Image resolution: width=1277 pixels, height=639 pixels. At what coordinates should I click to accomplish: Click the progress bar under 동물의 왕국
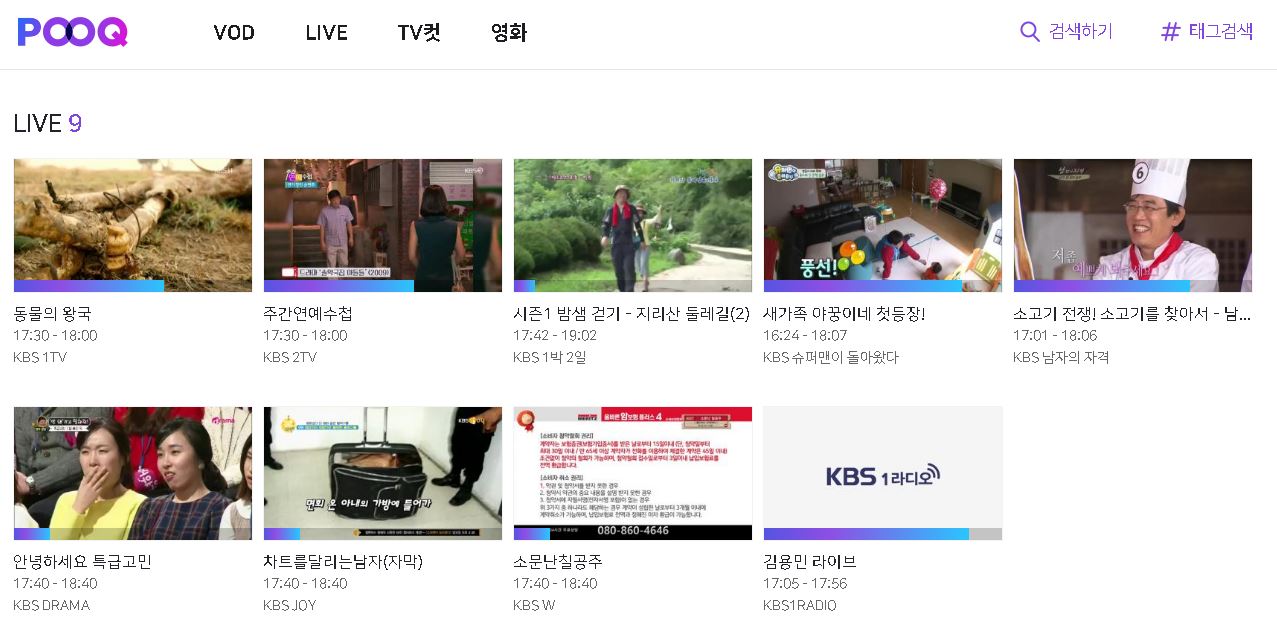(133, 286)
